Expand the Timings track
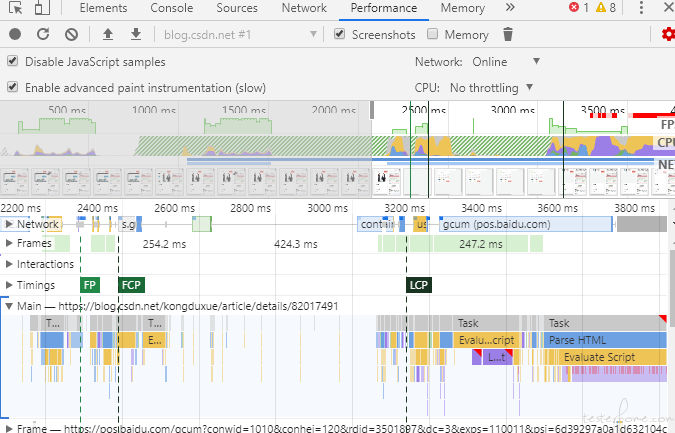675x433 pixels. [9, 285]
